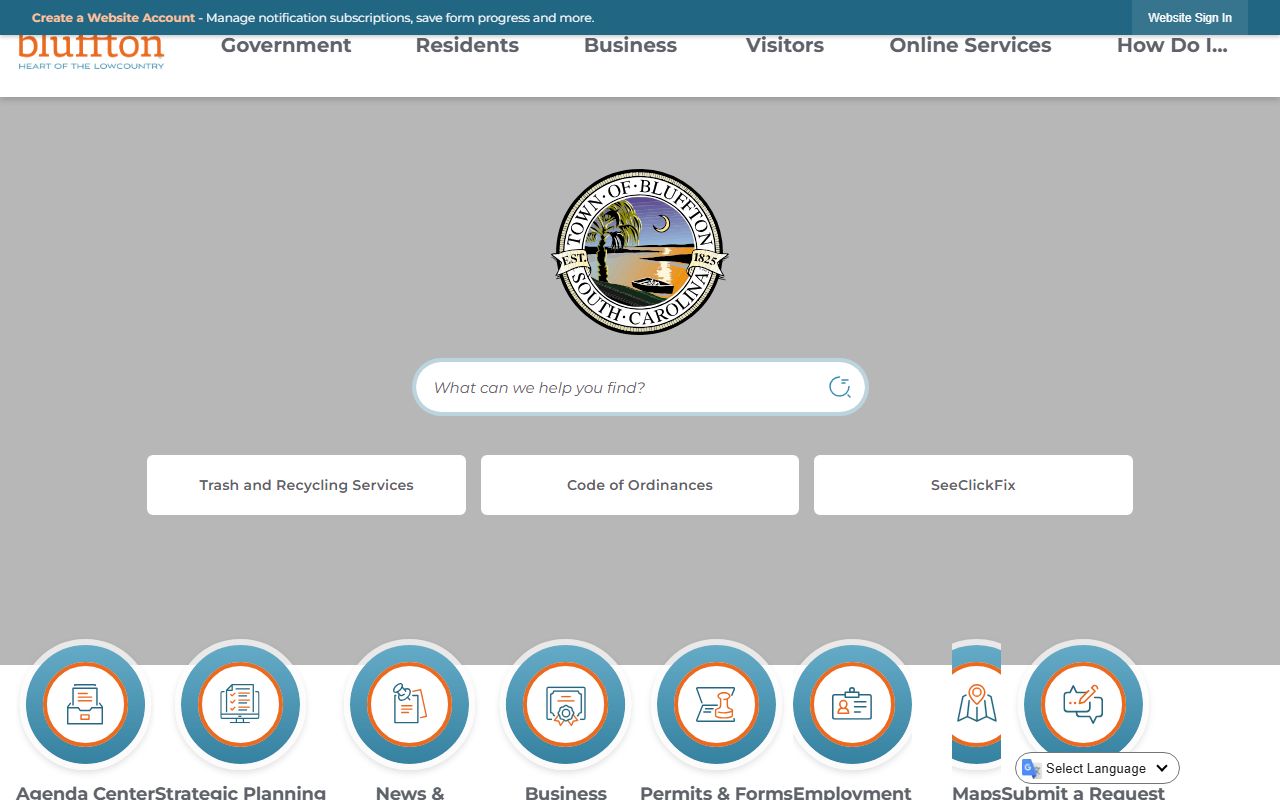
Task: Click the Employment text label
Action: click(852, 792)
